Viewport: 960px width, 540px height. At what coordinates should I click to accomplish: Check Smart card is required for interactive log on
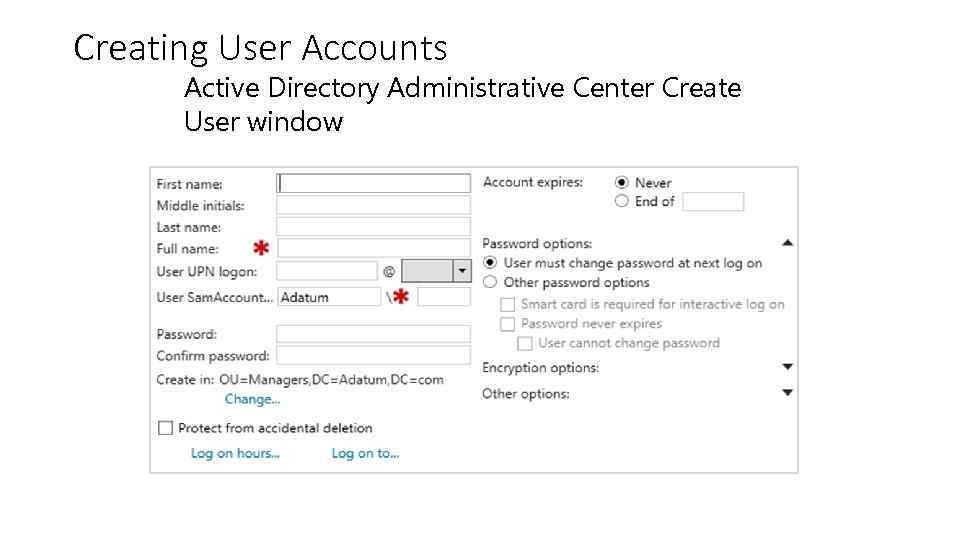pos(508,304)
